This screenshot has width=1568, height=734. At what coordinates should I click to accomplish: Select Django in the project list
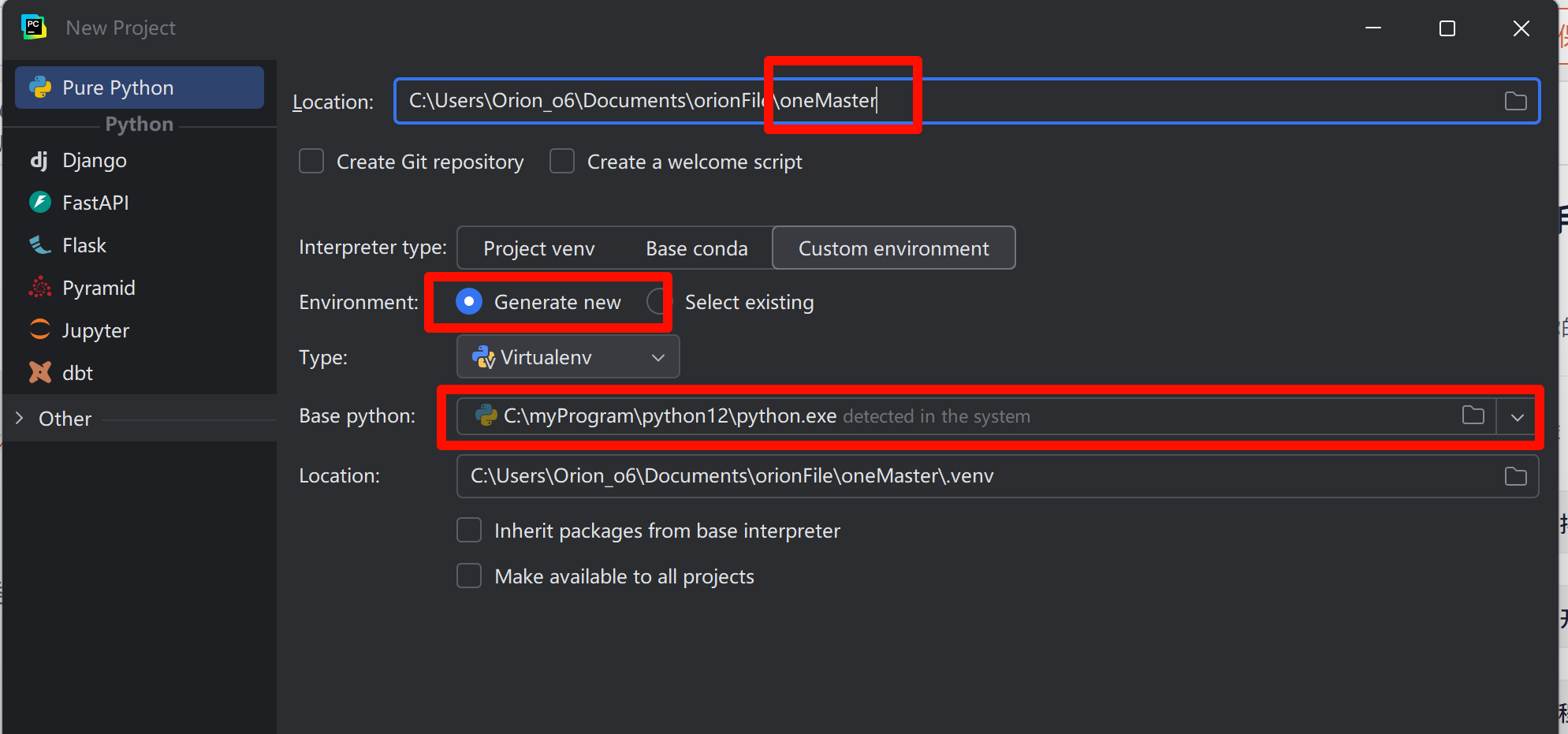[140, 160]
